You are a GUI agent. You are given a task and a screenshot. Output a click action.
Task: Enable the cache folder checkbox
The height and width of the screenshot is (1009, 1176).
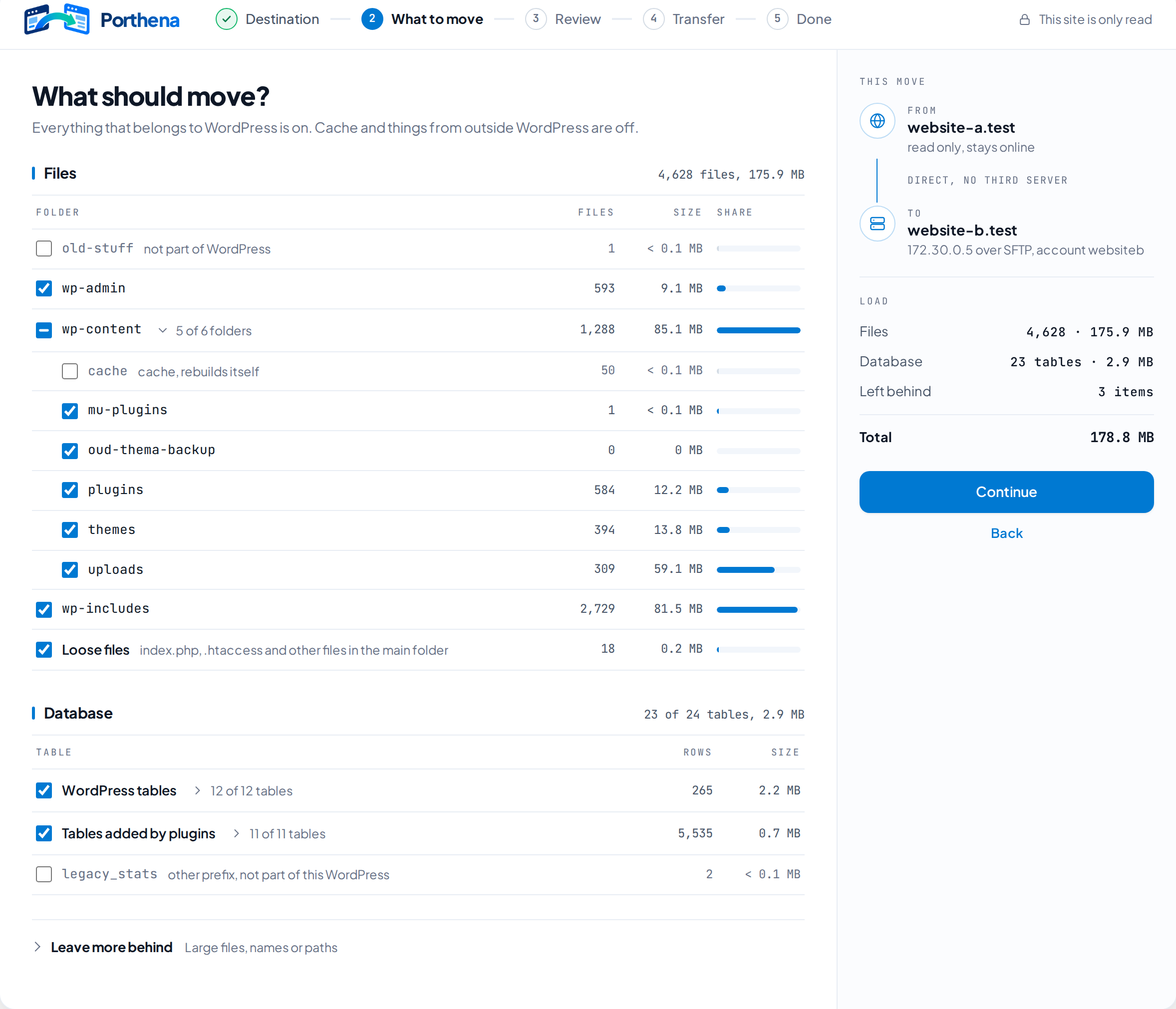click(x=70, y=371)
